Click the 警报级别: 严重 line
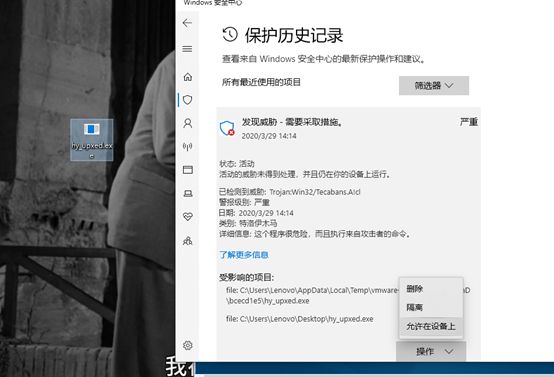 pyautogui.click(x=244, y=202)
